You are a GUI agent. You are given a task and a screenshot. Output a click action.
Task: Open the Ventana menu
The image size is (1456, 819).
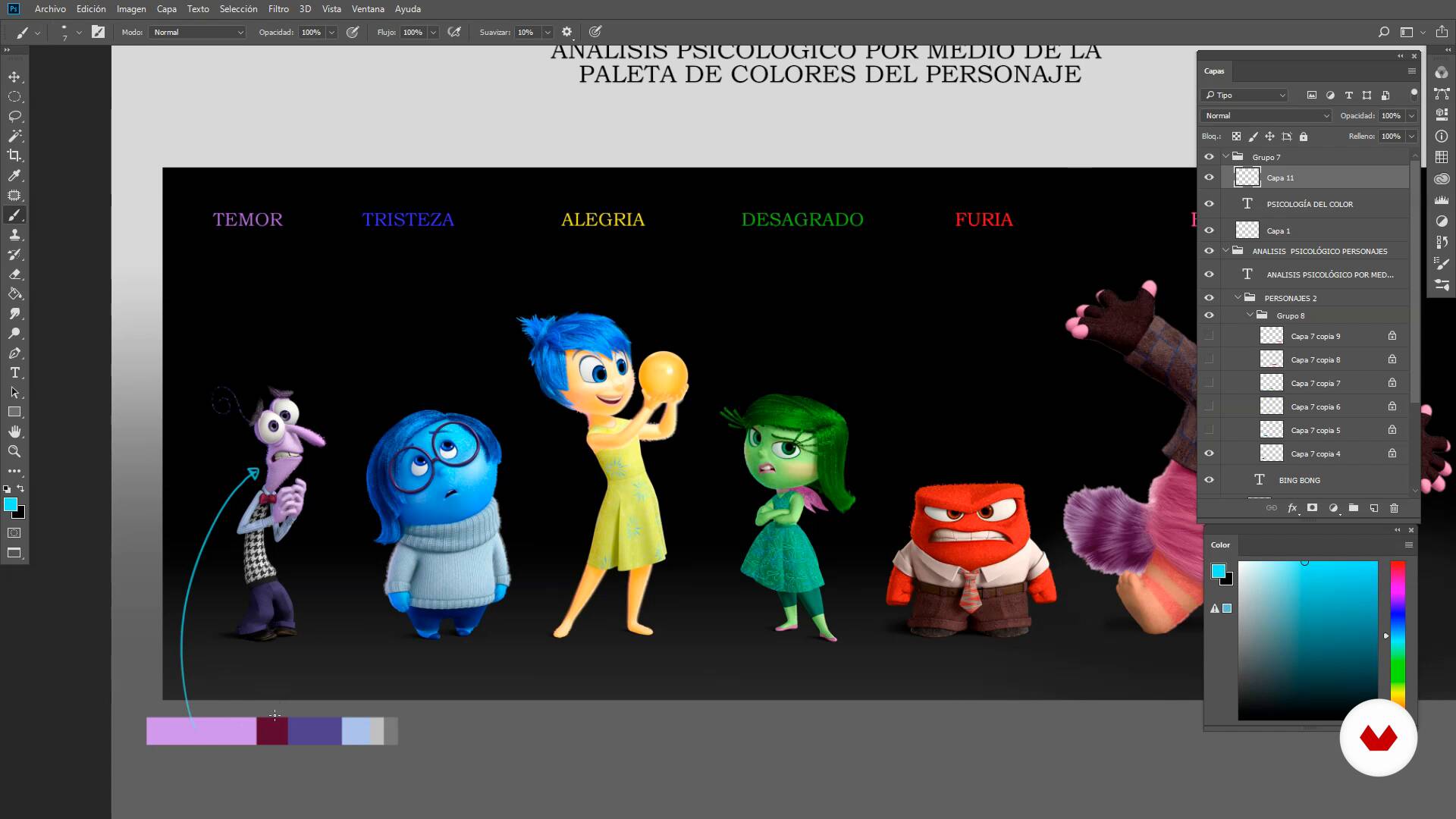tap(368, 9)
